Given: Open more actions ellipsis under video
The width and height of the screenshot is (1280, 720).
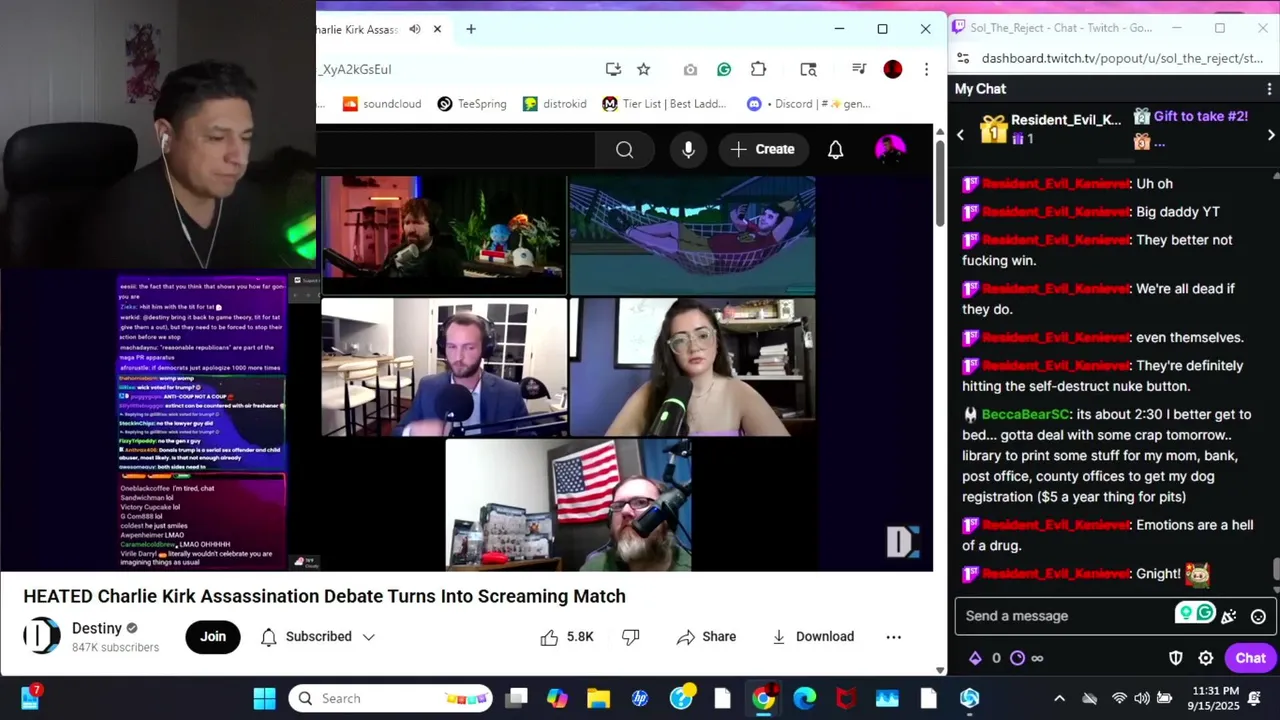Looking at the screenshot, I should point(894,636).
